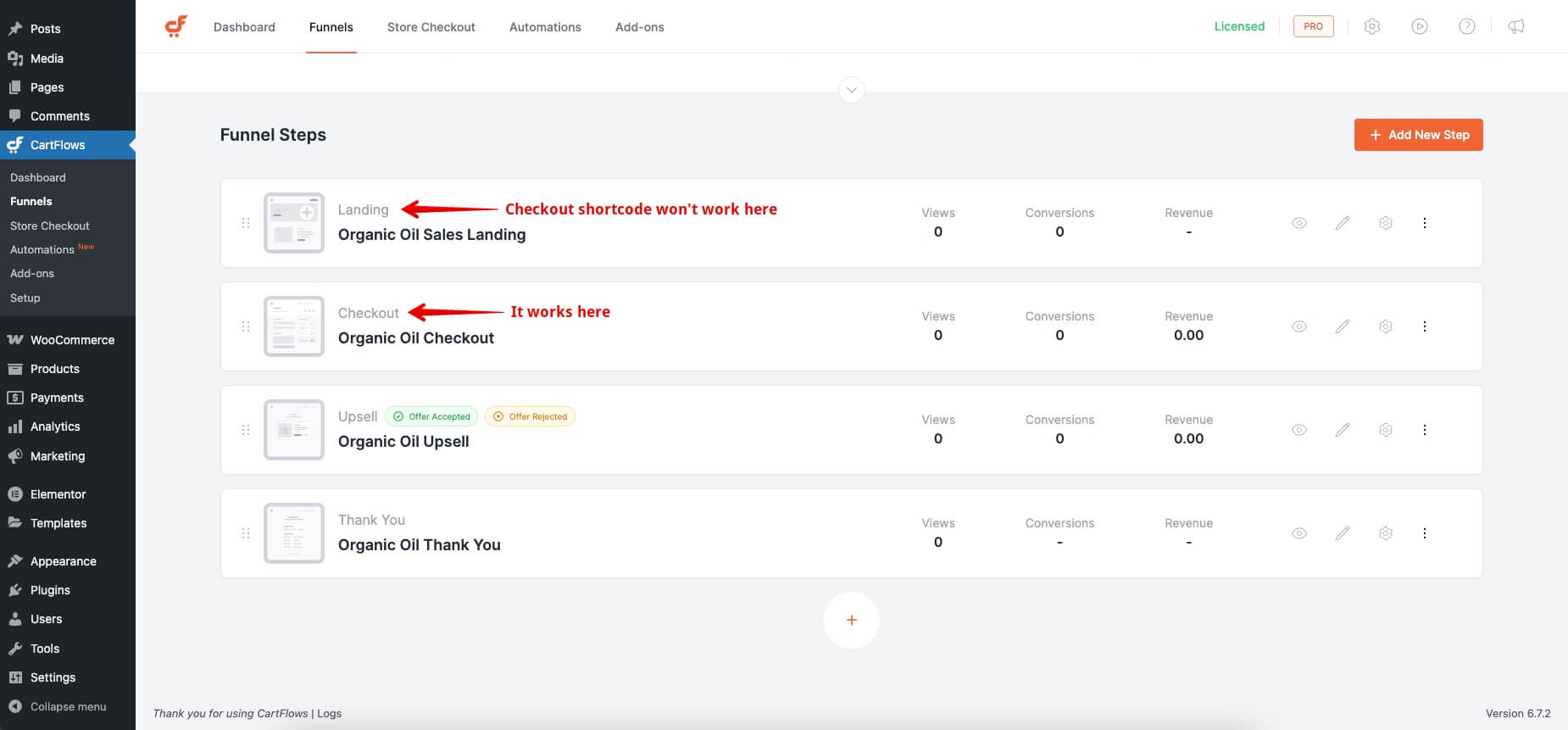Open Appearance in sidebar
The height and width of the screenshot is (730, 1568).
[68, 561]
